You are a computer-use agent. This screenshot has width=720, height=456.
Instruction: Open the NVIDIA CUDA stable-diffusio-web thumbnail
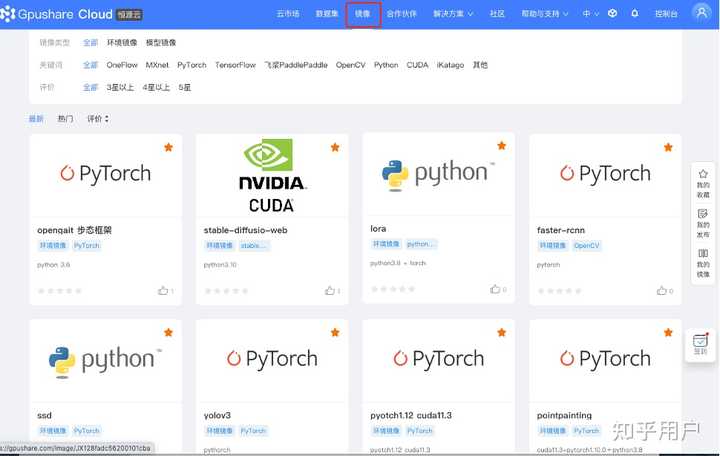tap(272, 175)
